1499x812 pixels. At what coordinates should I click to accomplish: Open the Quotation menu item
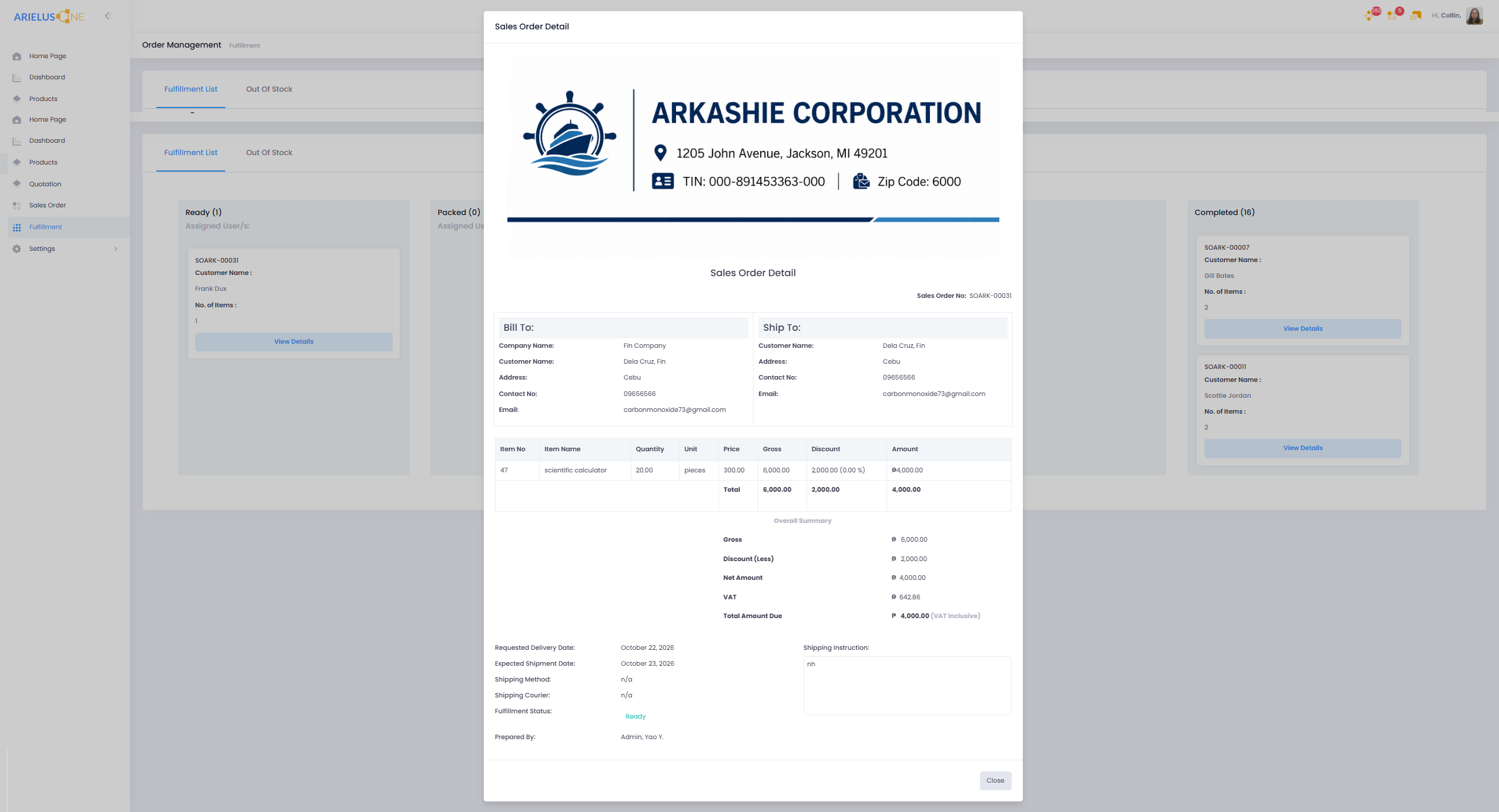(x=45, y=184)
